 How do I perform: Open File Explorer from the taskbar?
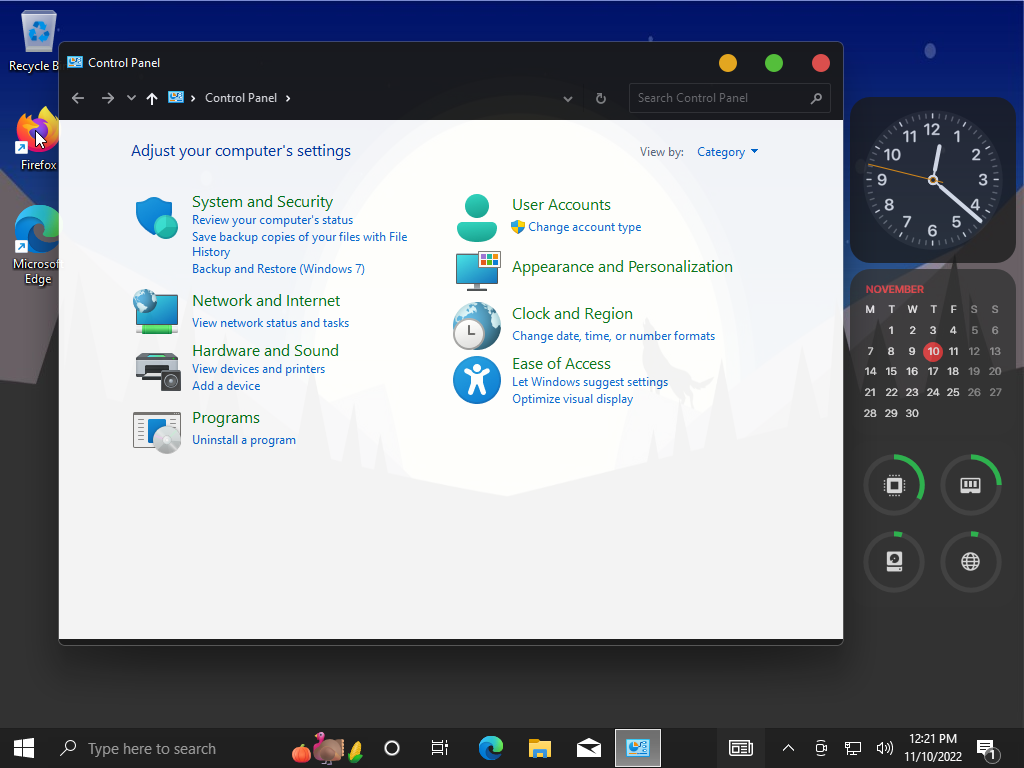(x=540, y=748)
